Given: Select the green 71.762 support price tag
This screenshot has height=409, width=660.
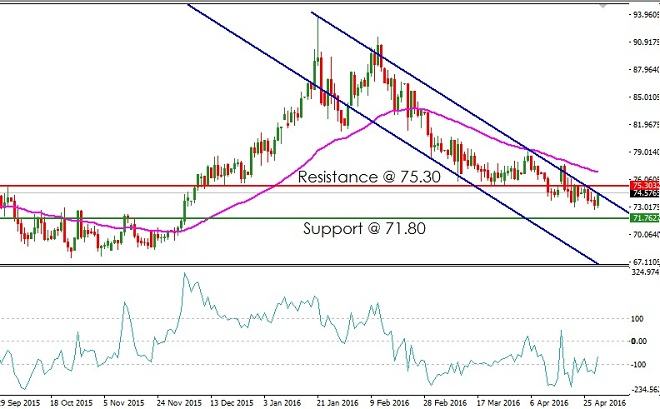Looking at the screenshot, I should 645,218.
